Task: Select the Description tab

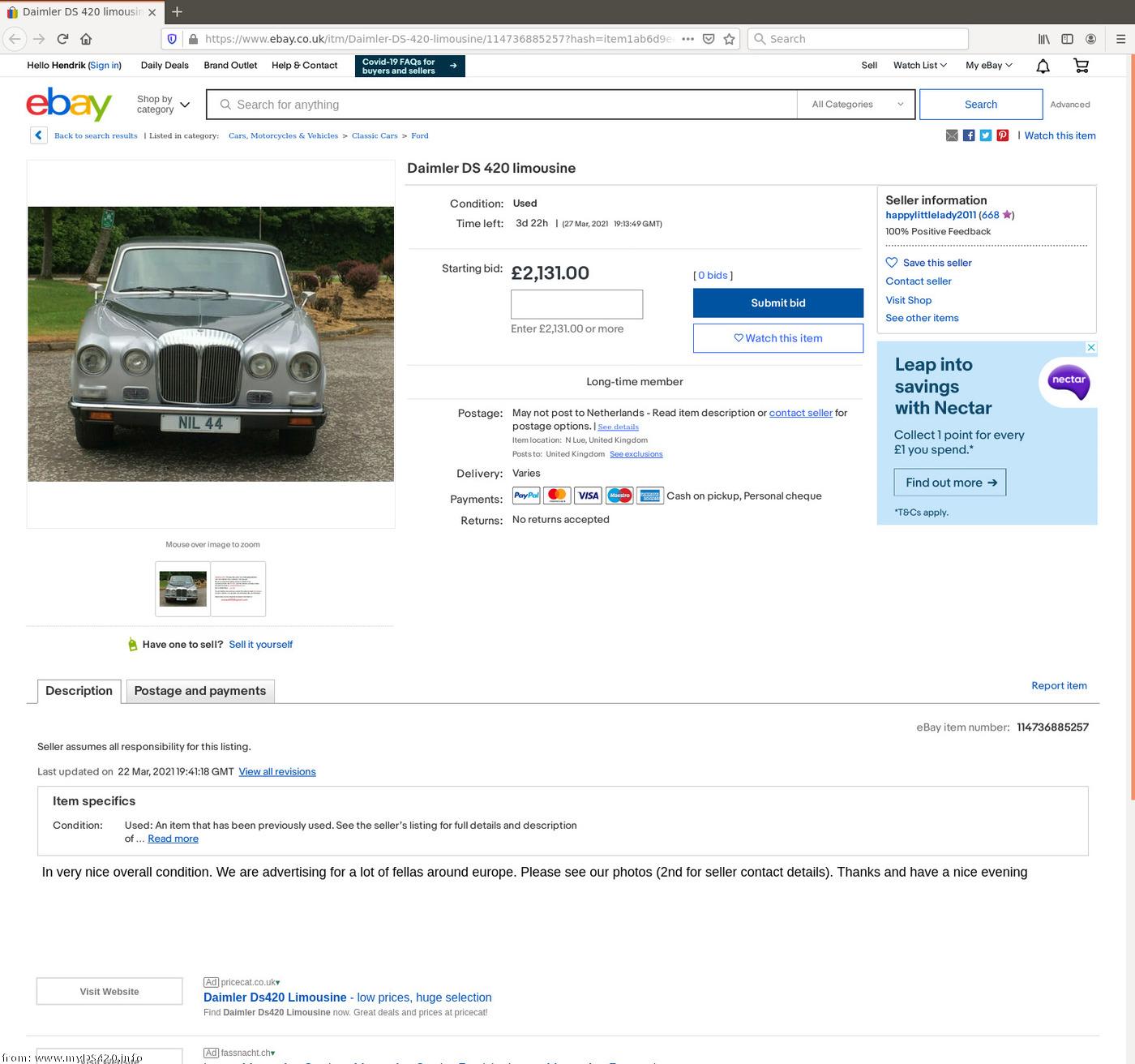Action: [79, 691]
